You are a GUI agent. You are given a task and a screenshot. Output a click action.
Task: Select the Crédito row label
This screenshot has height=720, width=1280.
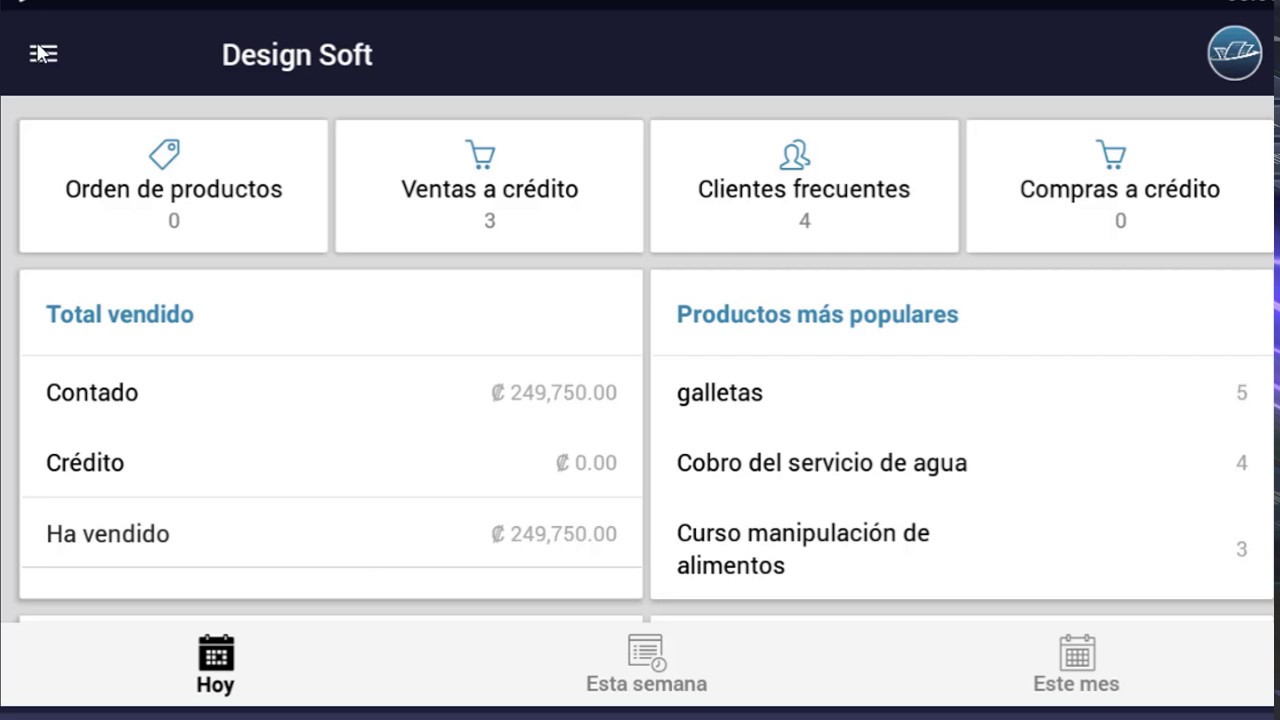tap(85, 463)
